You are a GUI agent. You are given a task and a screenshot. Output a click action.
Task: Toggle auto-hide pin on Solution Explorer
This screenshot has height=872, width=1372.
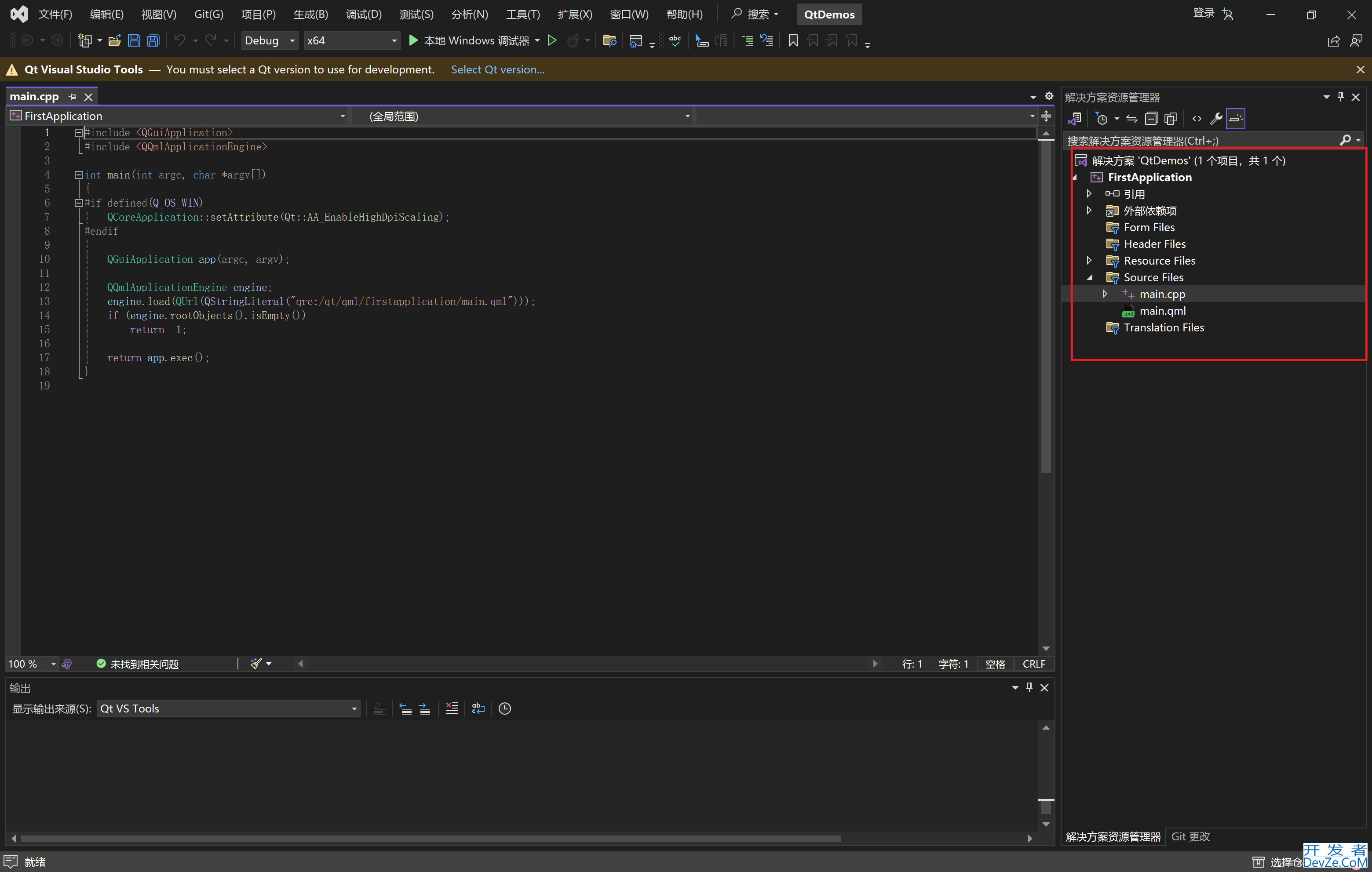click(1341, 97)
